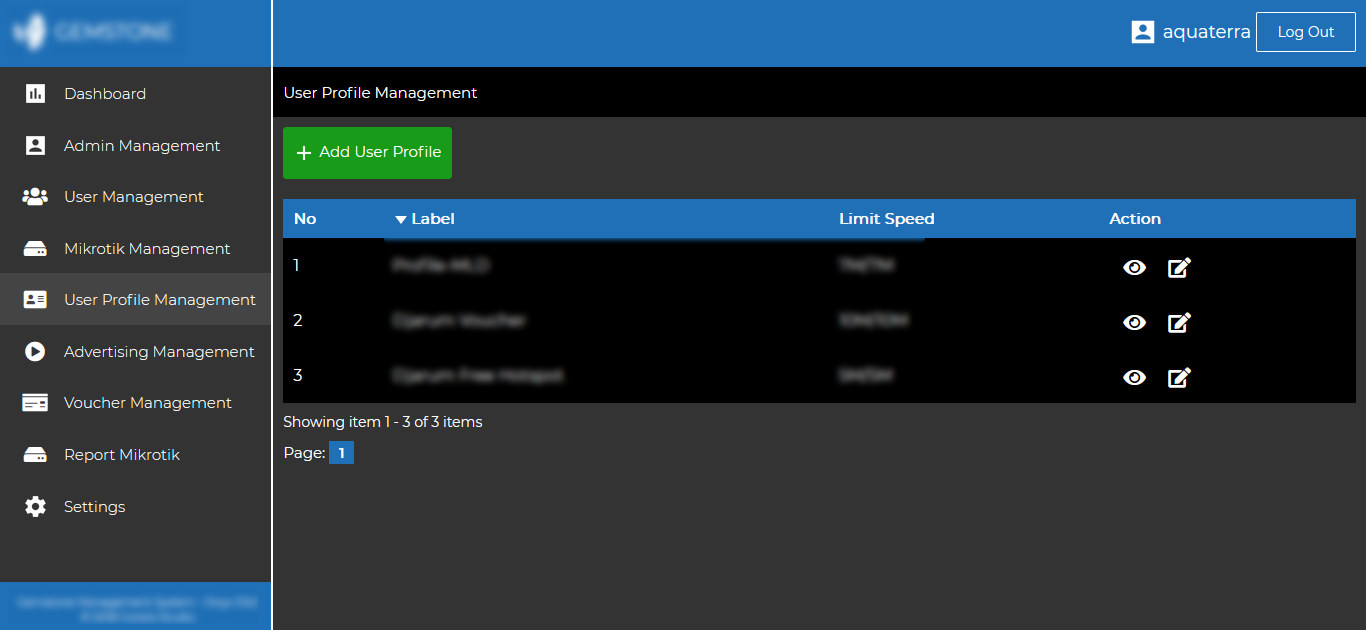Click the Voucher Management card icon
1366x630 pixels.
click(35, 403)
